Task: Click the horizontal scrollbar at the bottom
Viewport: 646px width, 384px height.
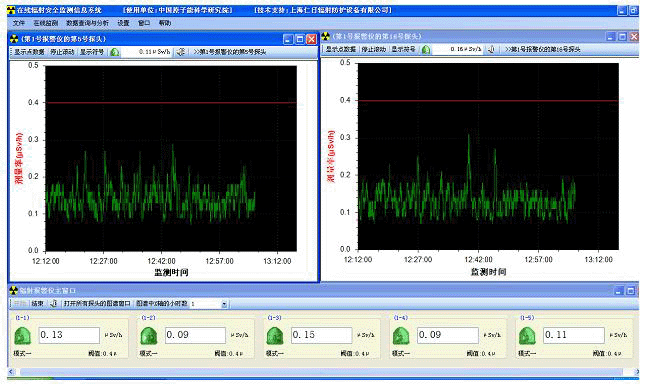Action: pyautogui.click(x=323, y=372)
